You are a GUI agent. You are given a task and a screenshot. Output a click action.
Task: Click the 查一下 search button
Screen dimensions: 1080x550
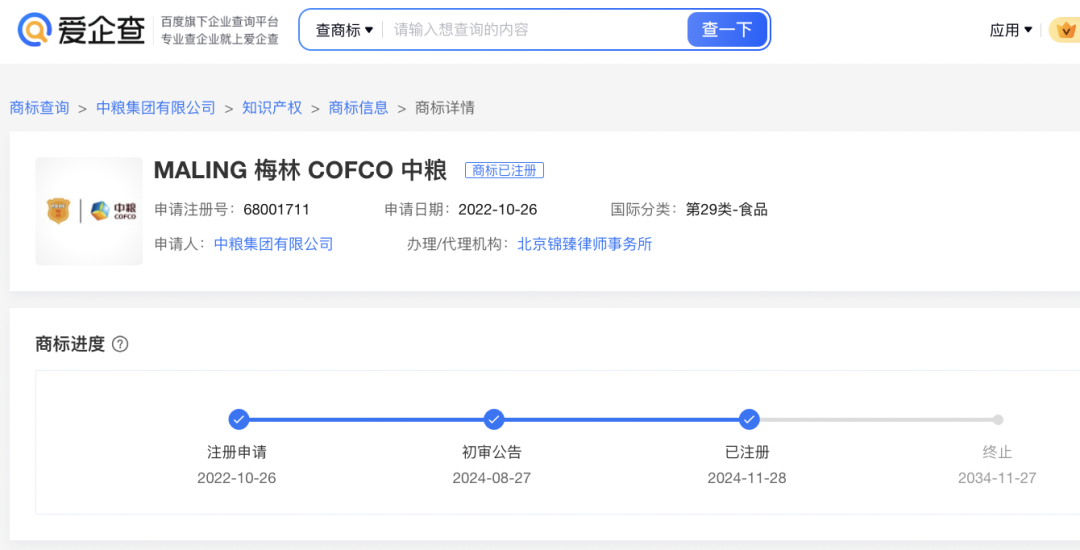pos(727,30)
